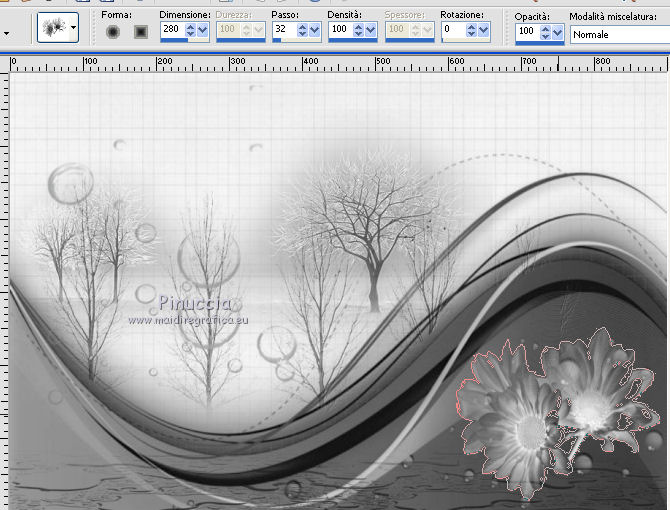Click the Opacità blue slider bar
The height and width of the screenshot is (510, 670).
coord(540,42)
